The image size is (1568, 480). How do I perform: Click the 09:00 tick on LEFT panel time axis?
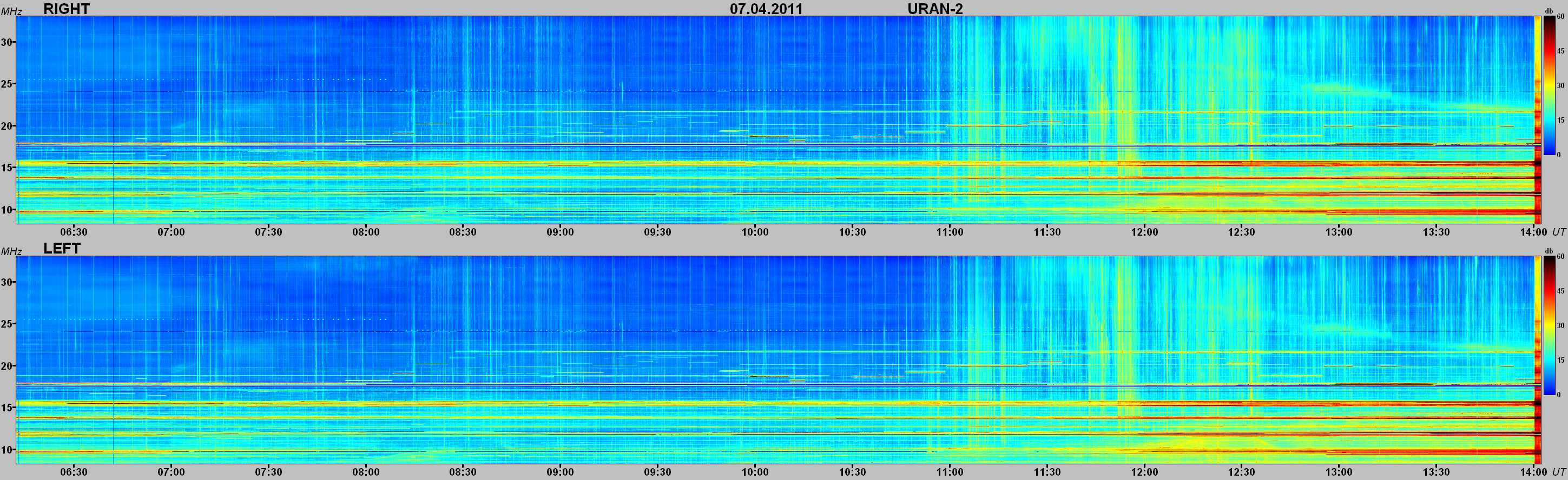tap(560, 471)
